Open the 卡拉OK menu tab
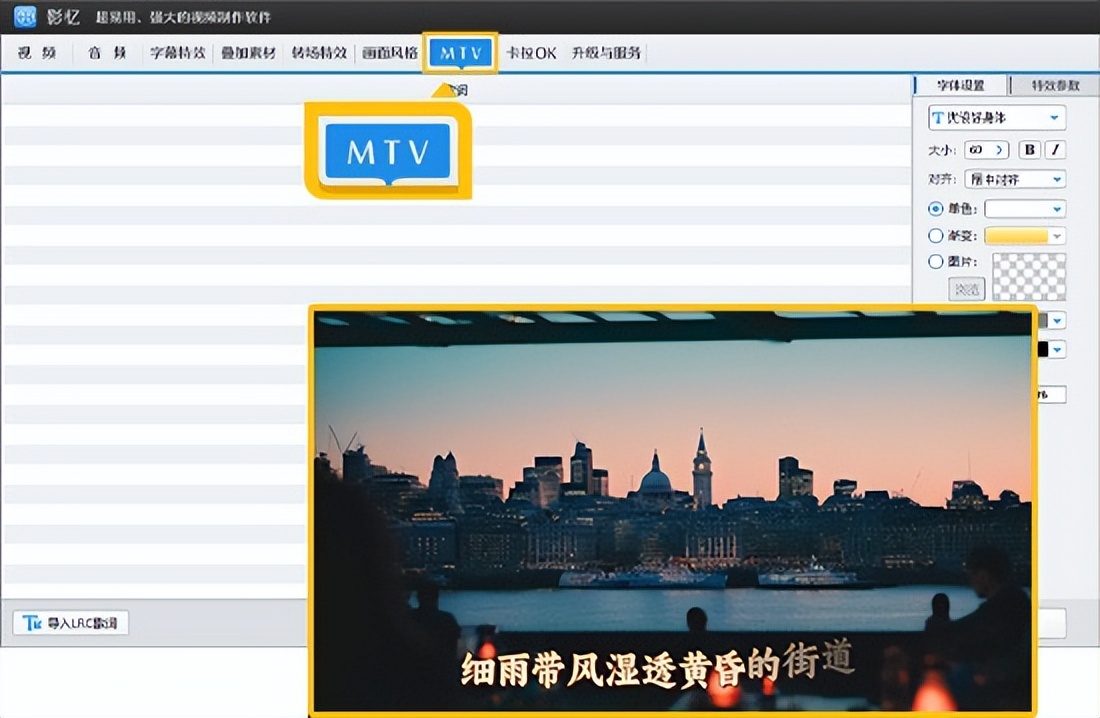 pos(531,53)
